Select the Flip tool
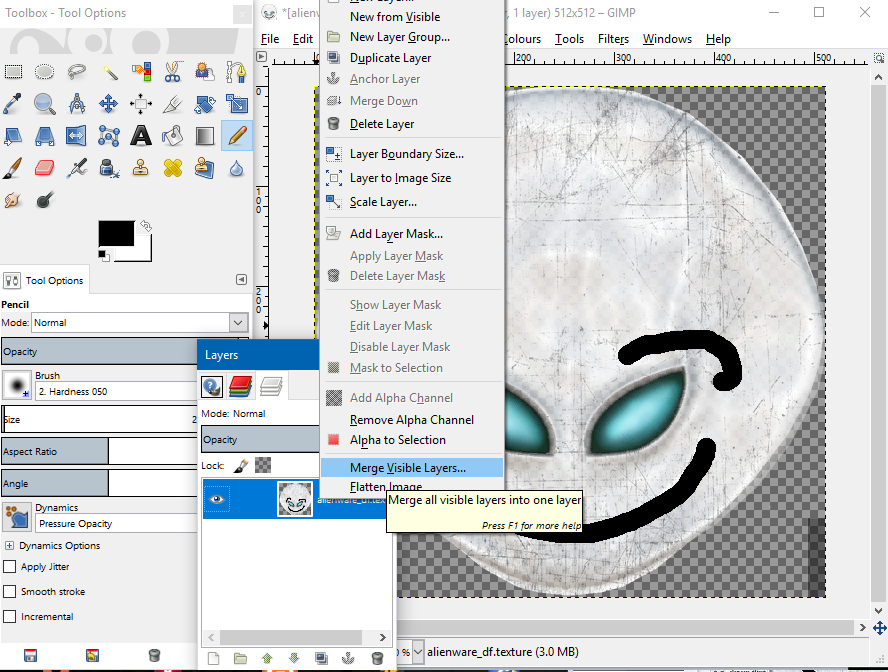This screenshot has height=672, width=888. click(x=76, y=136)
